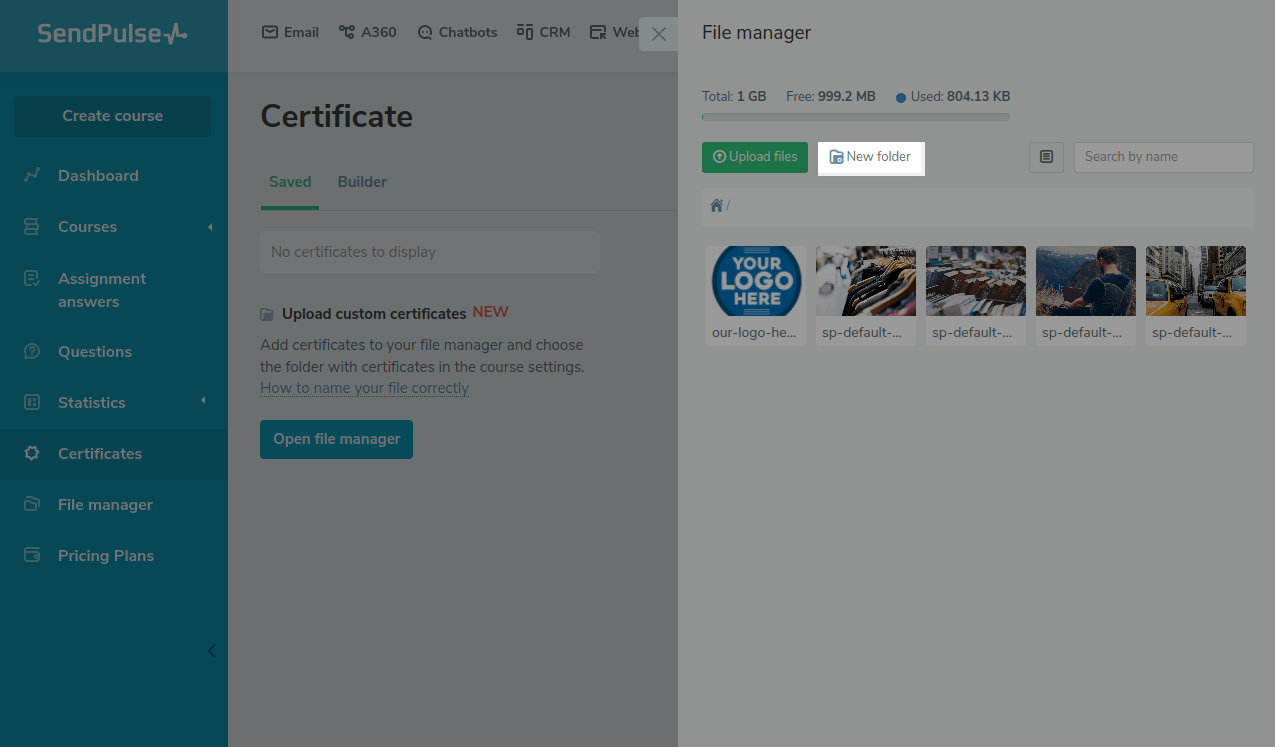The image size is (1275, 747).
Task: Click the Websites icon in the top bar
Action: 598,32
